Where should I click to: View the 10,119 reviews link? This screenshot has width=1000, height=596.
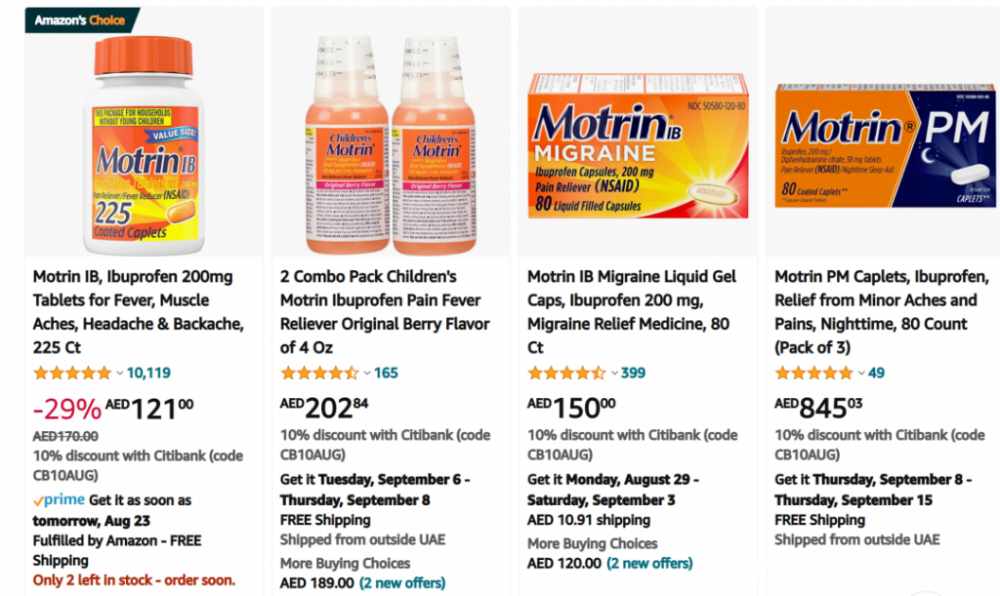(149, 373)
